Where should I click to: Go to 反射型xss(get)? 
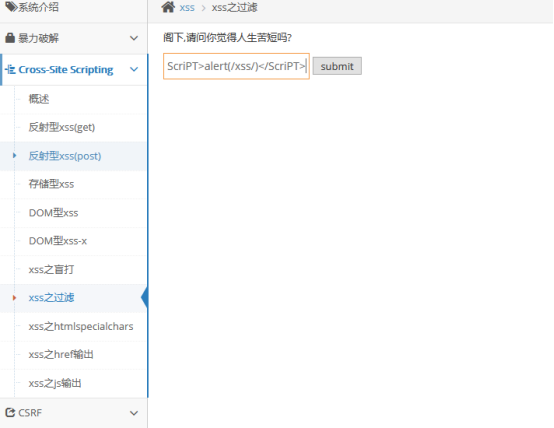pos(62,127)
